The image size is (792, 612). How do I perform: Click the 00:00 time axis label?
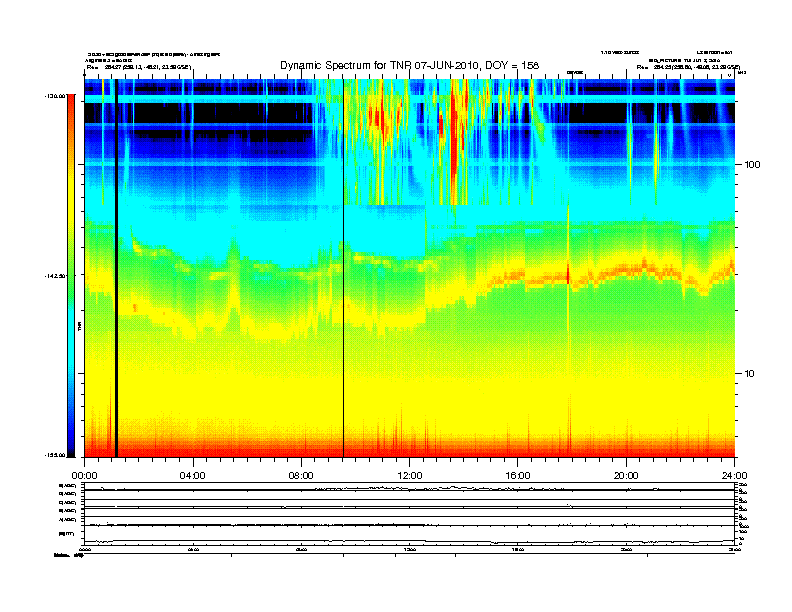pos(84,476)
